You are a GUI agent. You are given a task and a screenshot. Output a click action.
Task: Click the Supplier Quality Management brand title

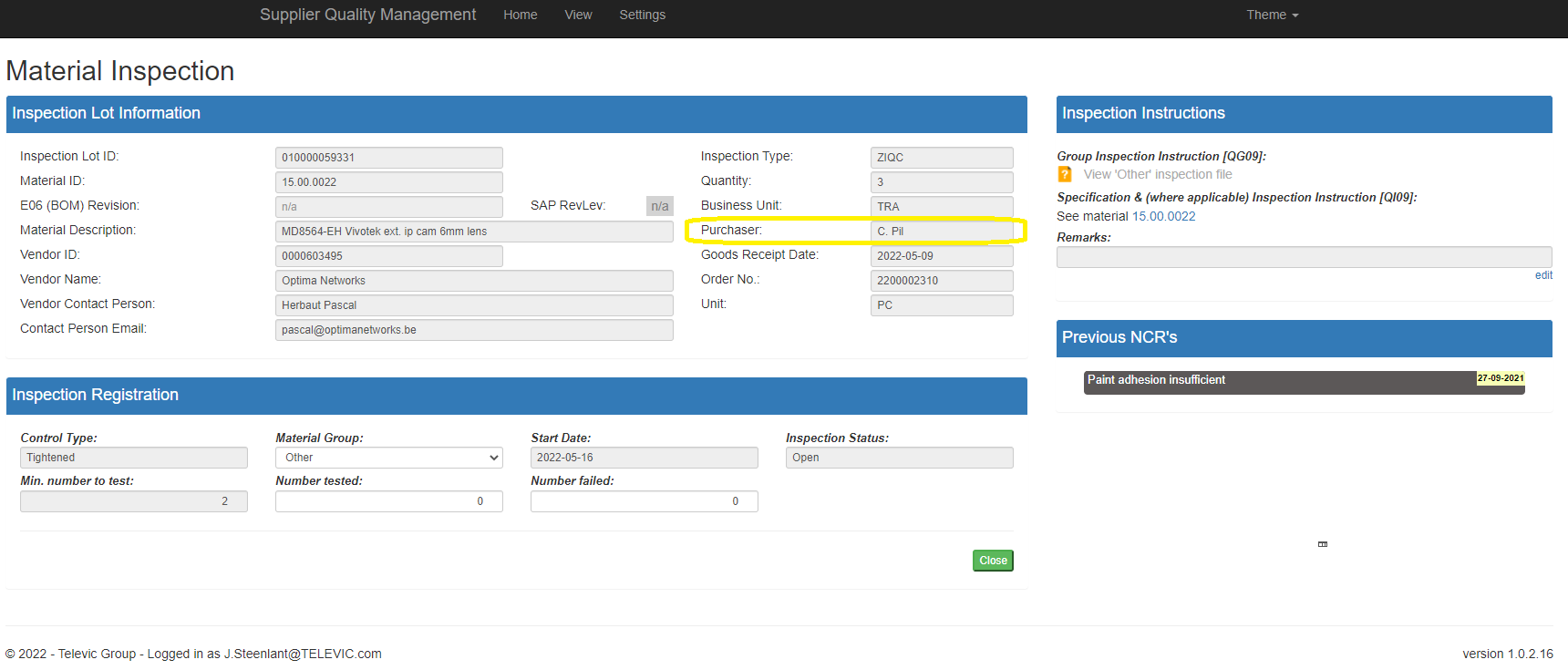coord(367,15)
